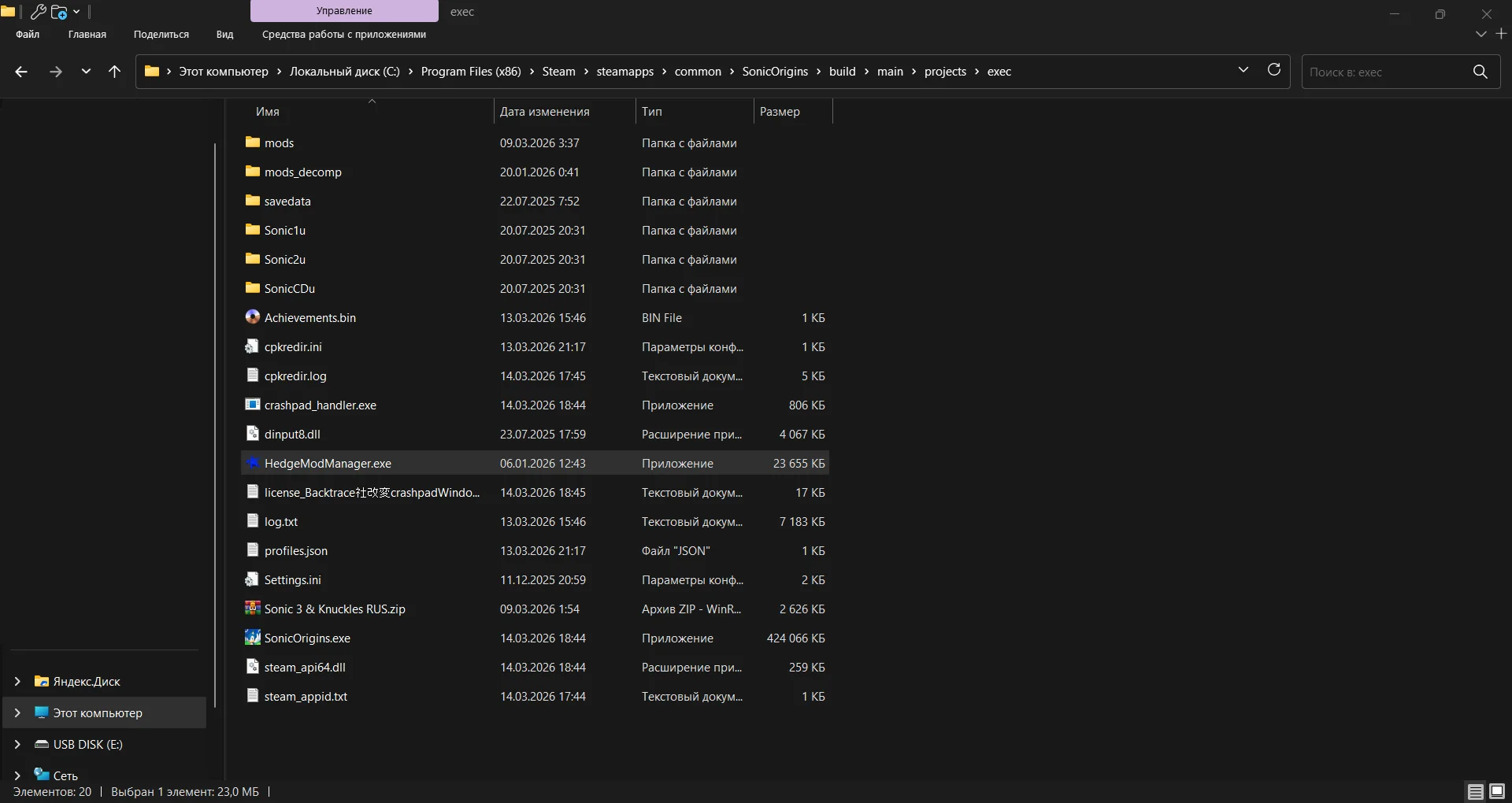1512x803 pixels.
Task: Open dropdown after Steam in address path
Action: pos(586,72)
